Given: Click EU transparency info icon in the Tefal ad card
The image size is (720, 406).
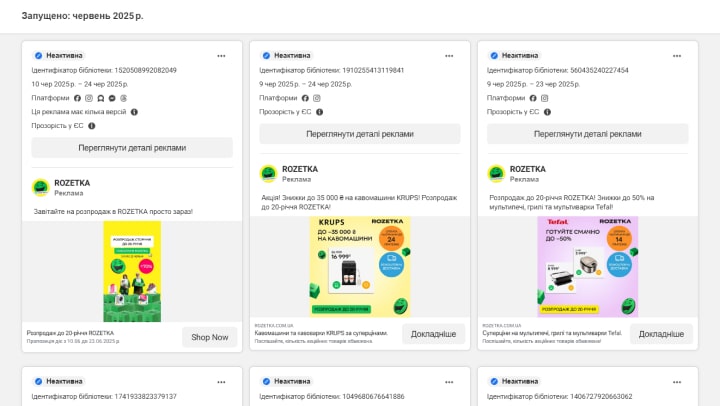Looking at the screenshot, I should click(549, 112).
